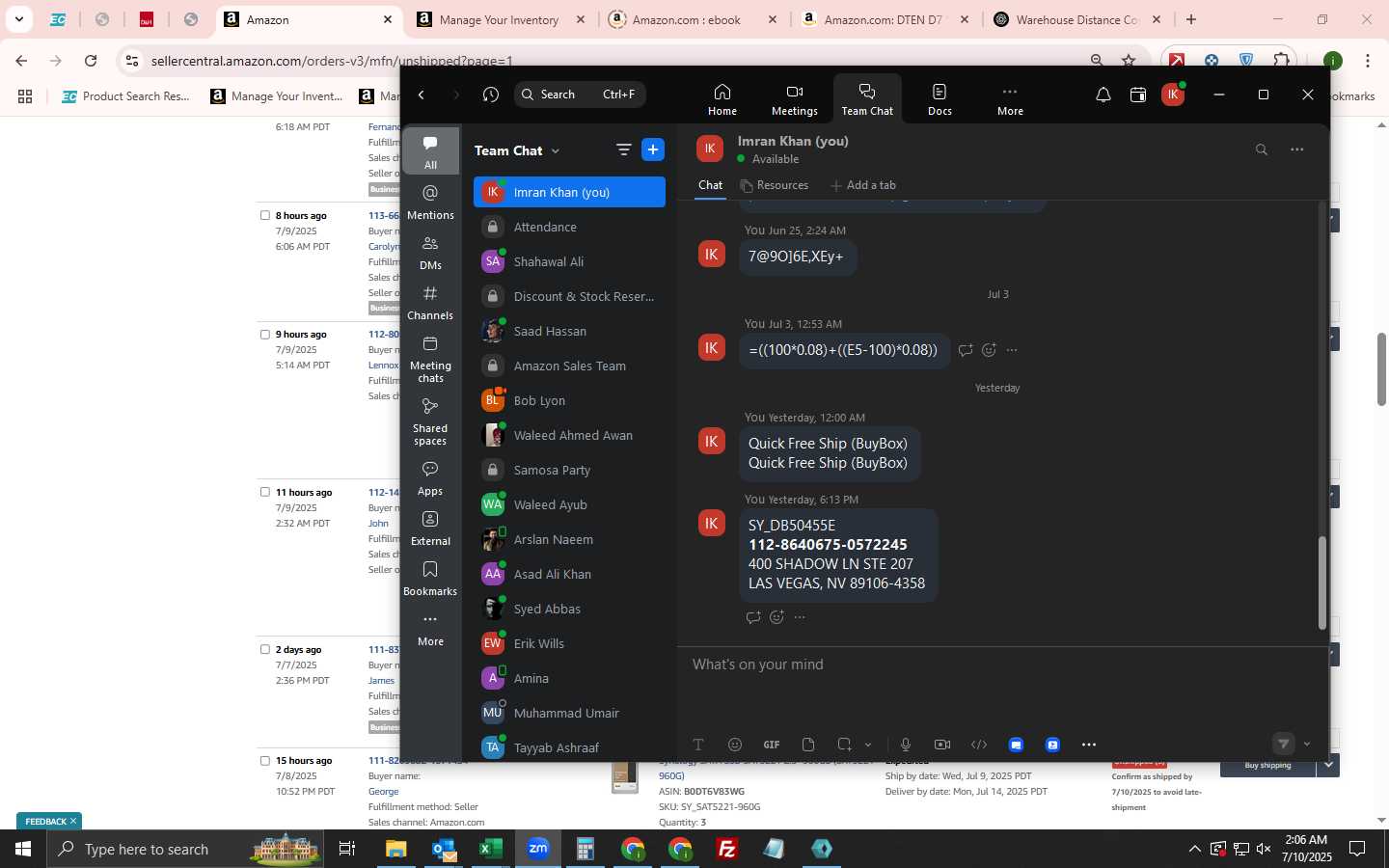This screenshot has width=1389, height=868.
Task: Click Add a tab in the chat header
Action: [x=863, y=185]
